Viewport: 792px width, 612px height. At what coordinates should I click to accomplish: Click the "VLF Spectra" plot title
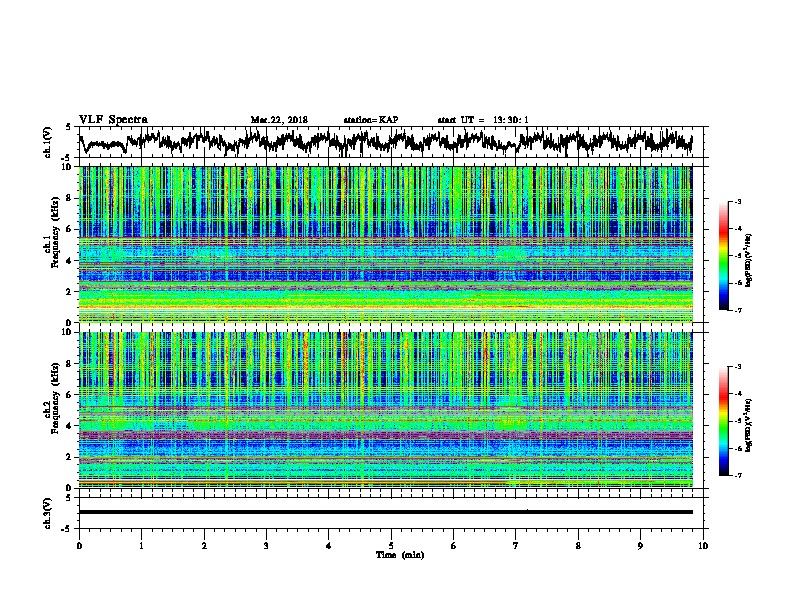click(x=113, y=120)
